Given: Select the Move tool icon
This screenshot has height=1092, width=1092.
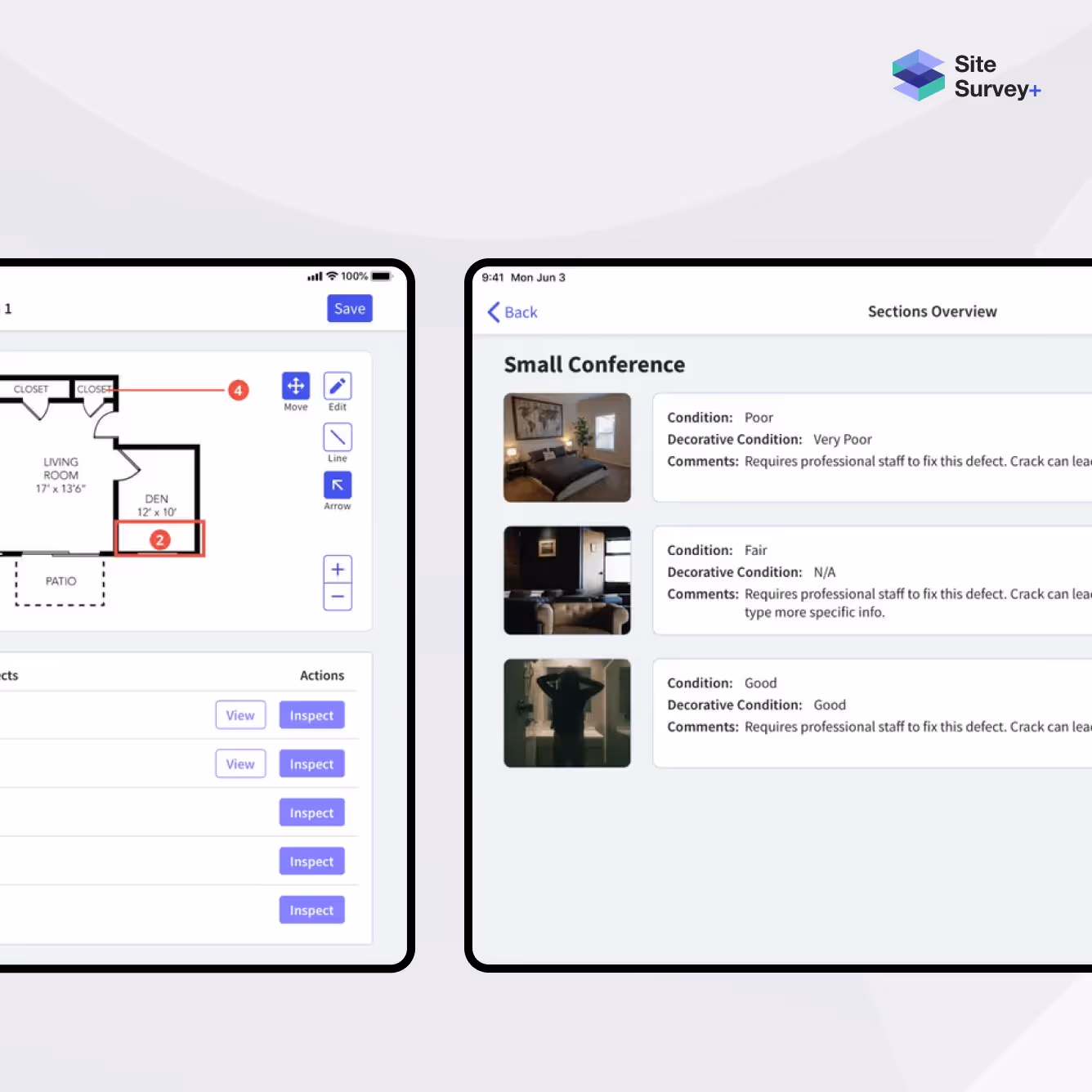Looking at the screenshot, I should pyautogui.click(x=296, y=386).
